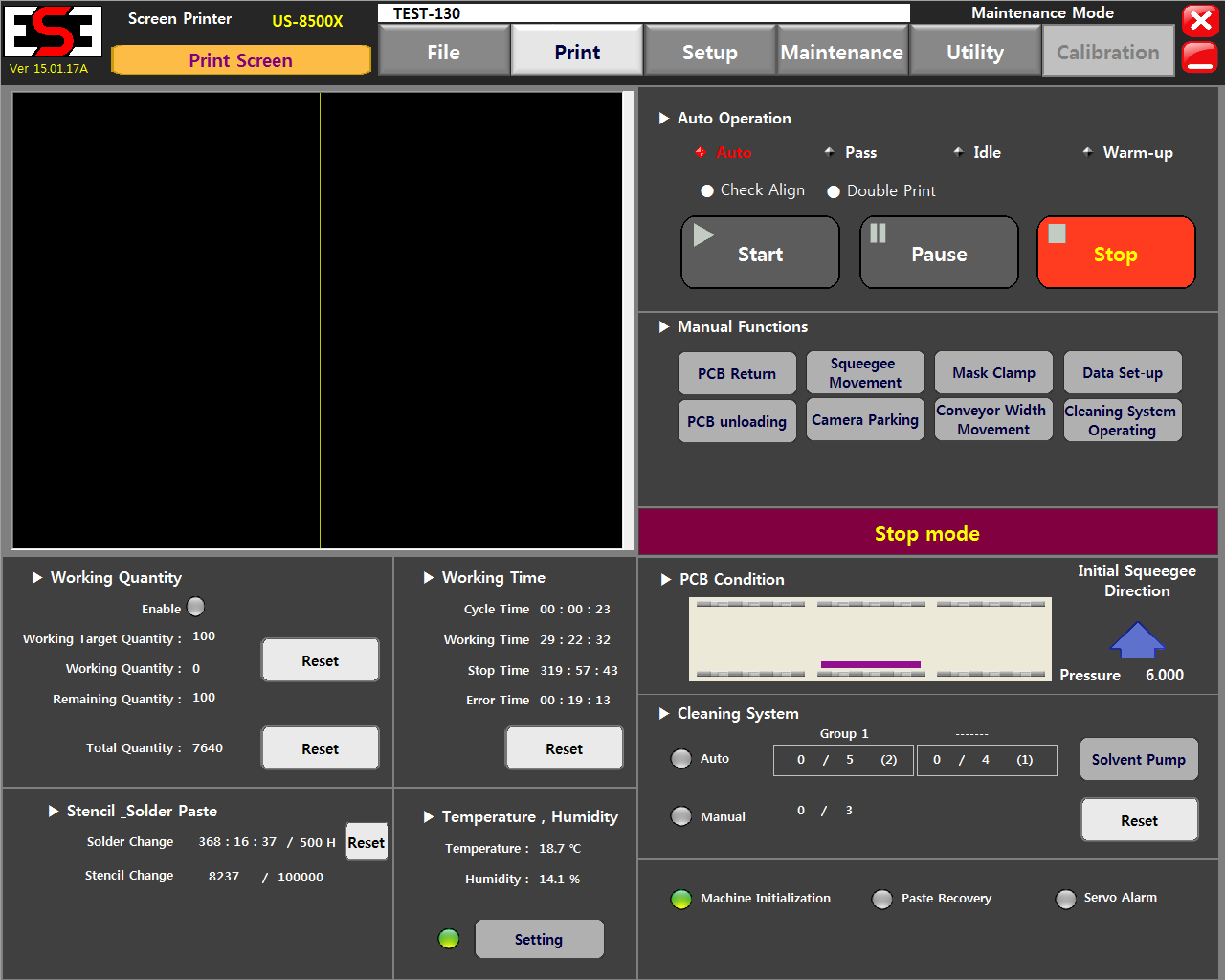Image resolution: width=1225 pixels, height=980 pixels.
Task: Toggle the Working Quantity Enable switch
Action: click(x=196, y=607)
